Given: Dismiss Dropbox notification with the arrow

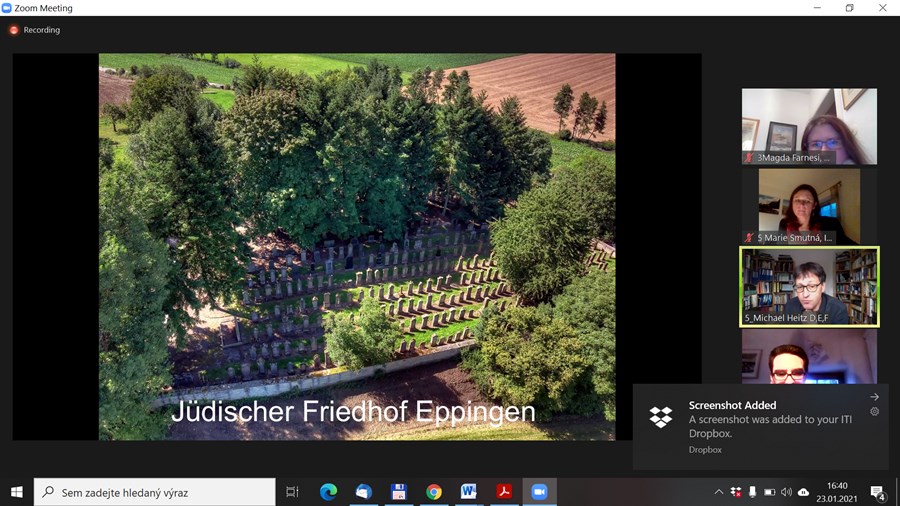Looking at the screenshot, I should pyautogui.click(x=874, y=397).
